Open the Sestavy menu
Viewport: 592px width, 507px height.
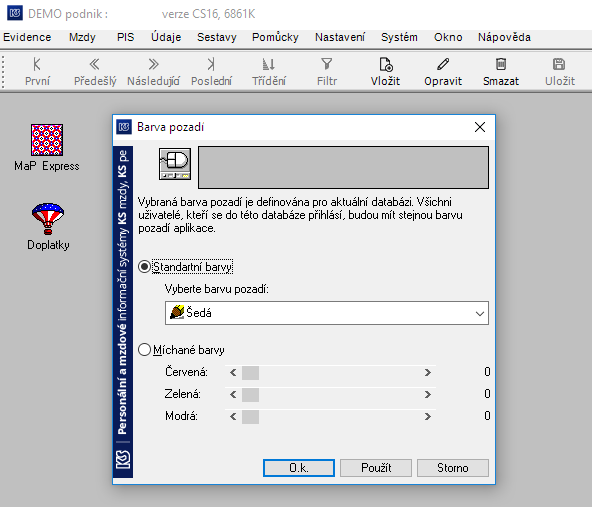[x=217, y=37]
